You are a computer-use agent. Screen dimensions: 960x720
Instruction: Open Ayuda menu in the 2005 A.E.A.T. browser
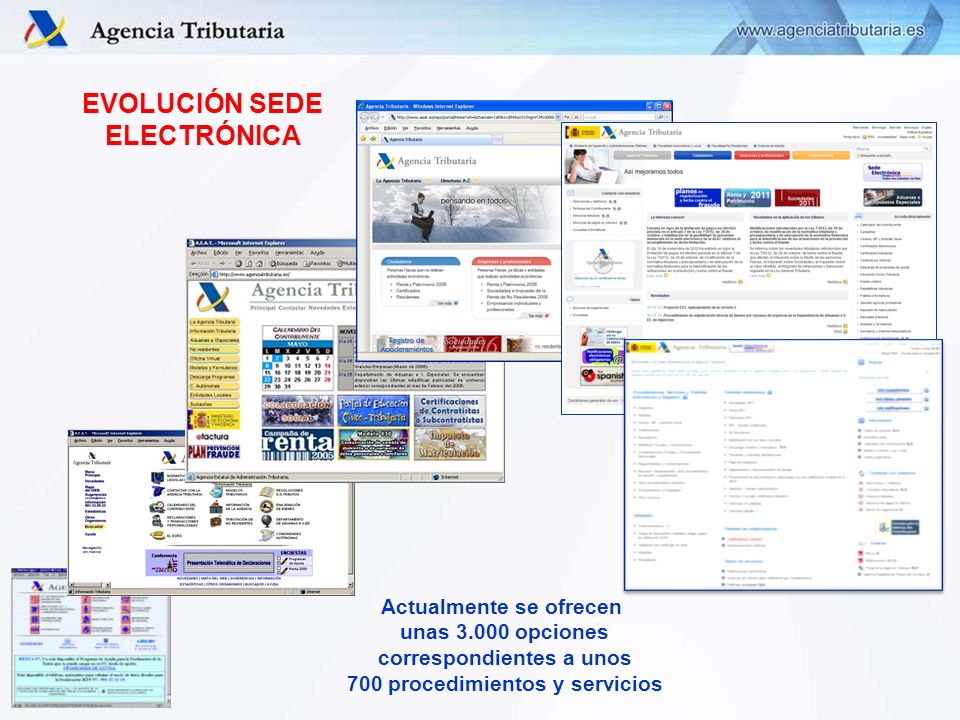click(317, 252)
